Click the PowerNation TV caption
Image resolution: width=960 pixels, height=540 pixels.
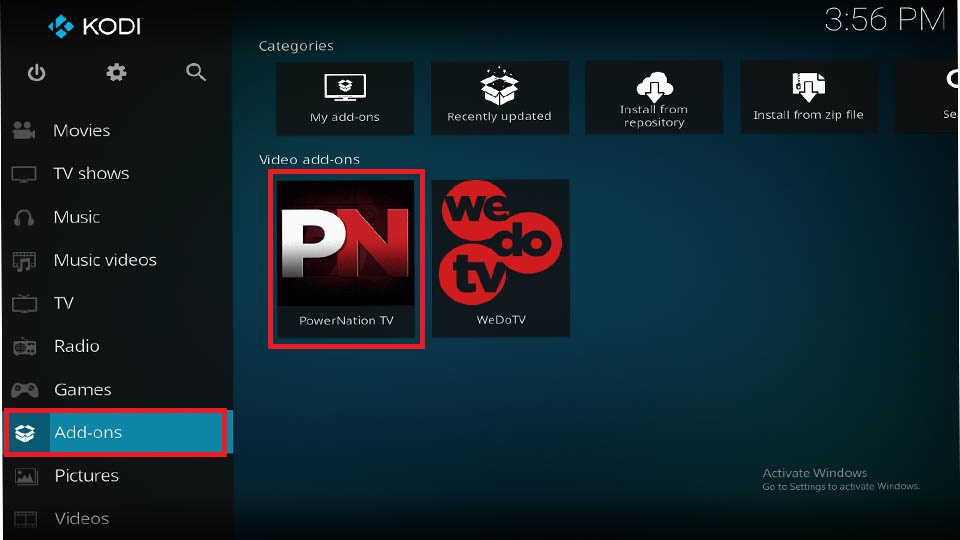[346, 320]
